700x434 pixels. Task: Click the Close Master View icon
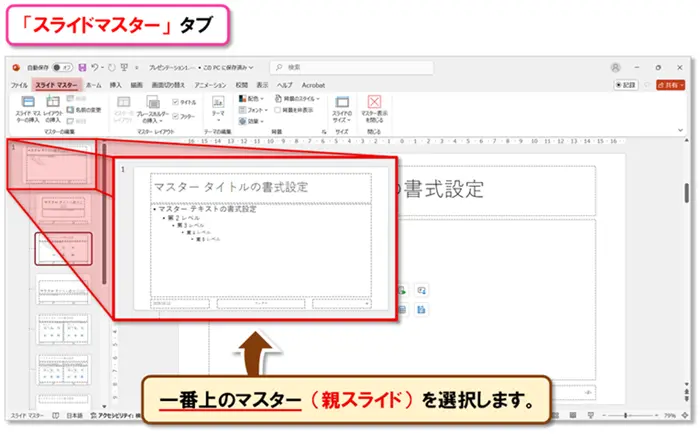(374, 102)
